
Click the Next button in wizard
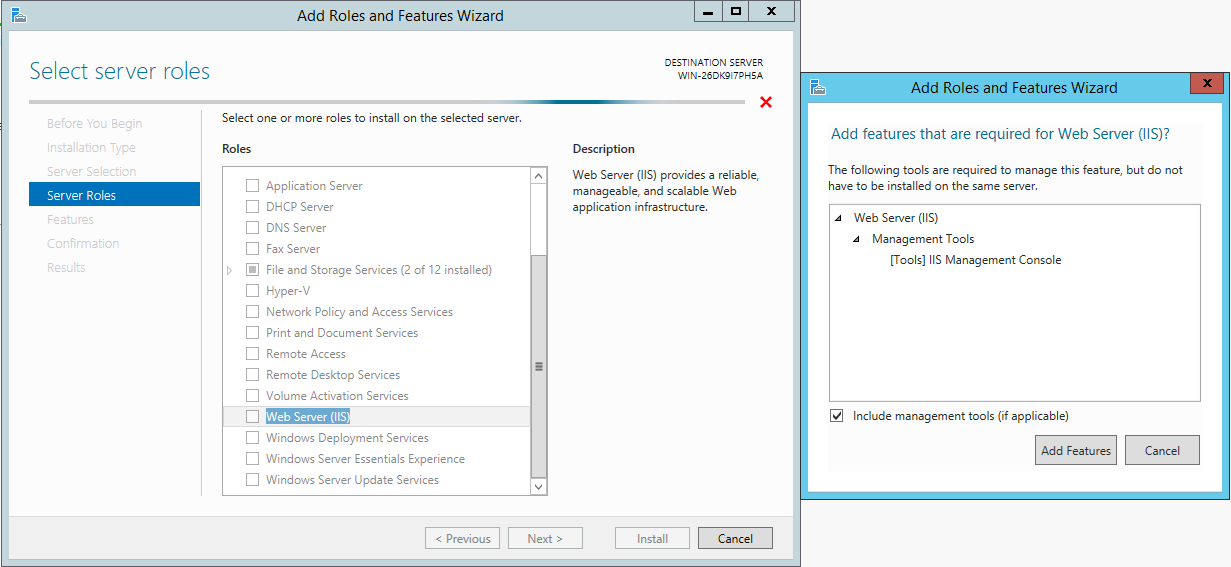point(545,538)
